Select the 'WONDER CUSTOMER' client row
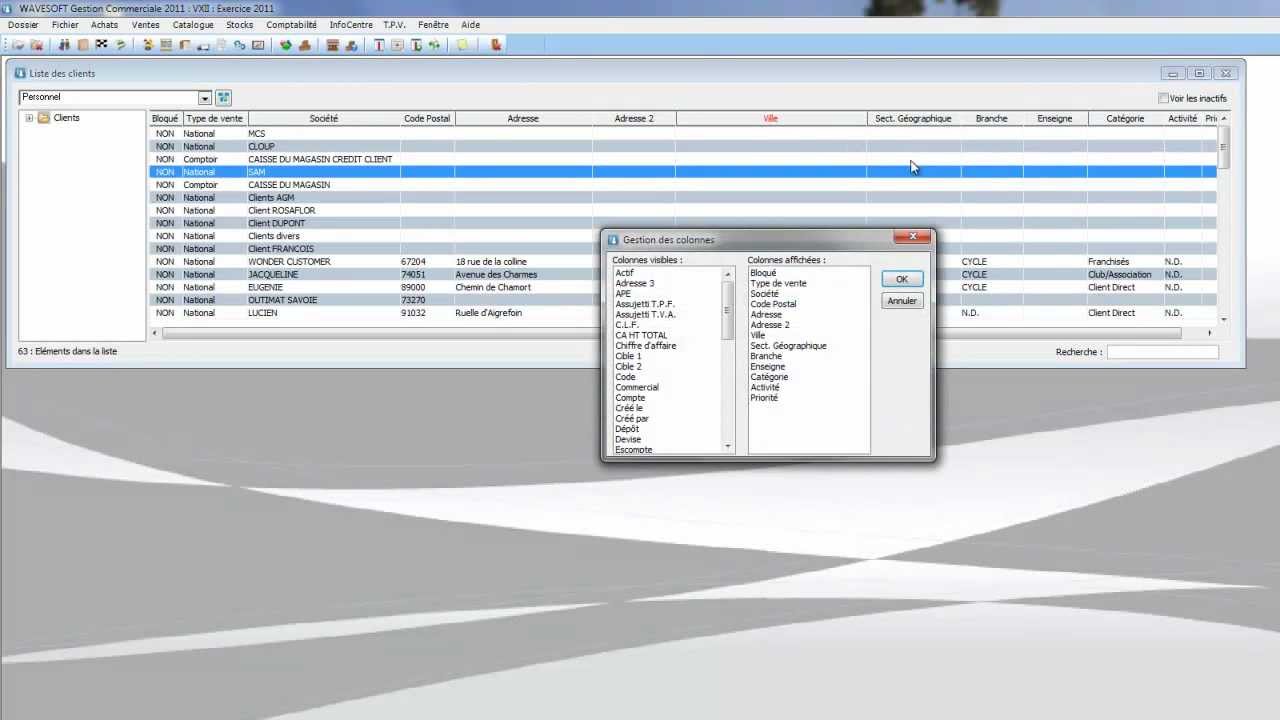The height and width of the screenshot is (720, 1280). [683, 262]
